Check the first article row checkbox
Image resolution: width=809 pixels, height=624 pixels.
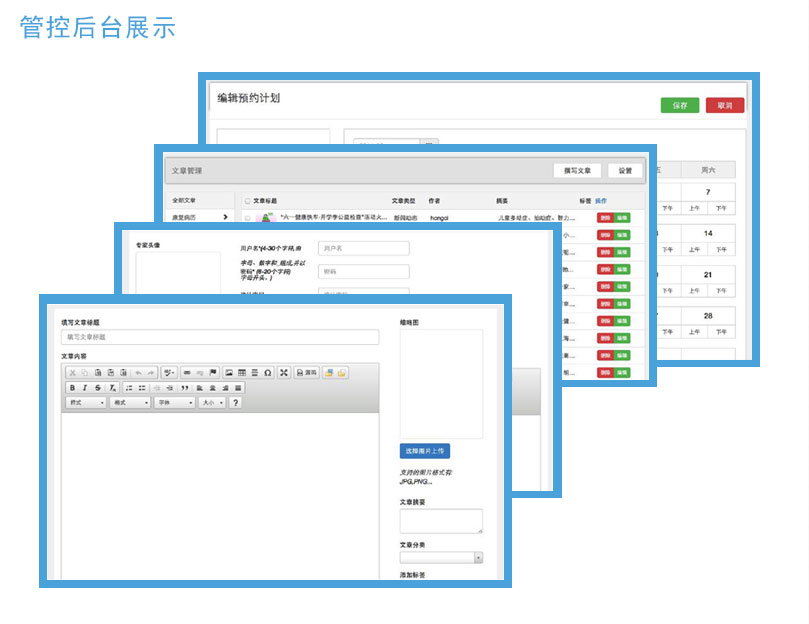tap(248, 217)
